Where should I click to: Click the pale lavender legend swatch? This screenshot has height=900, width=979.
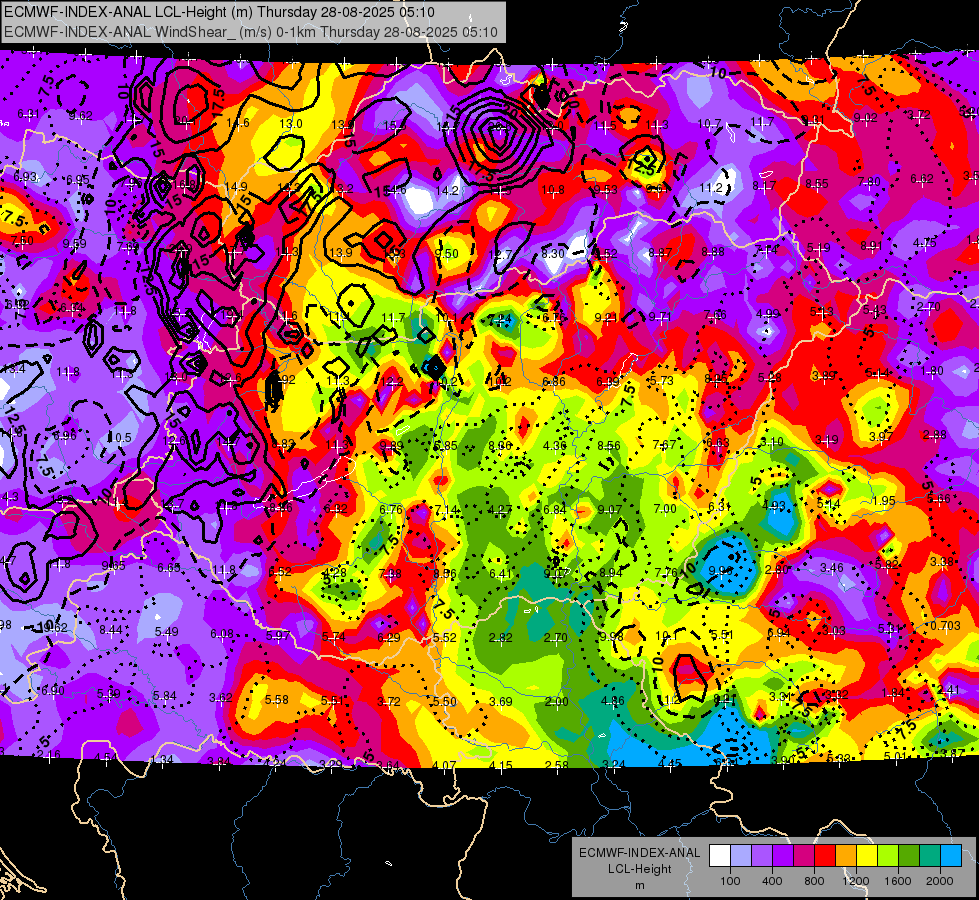point(741,856)
